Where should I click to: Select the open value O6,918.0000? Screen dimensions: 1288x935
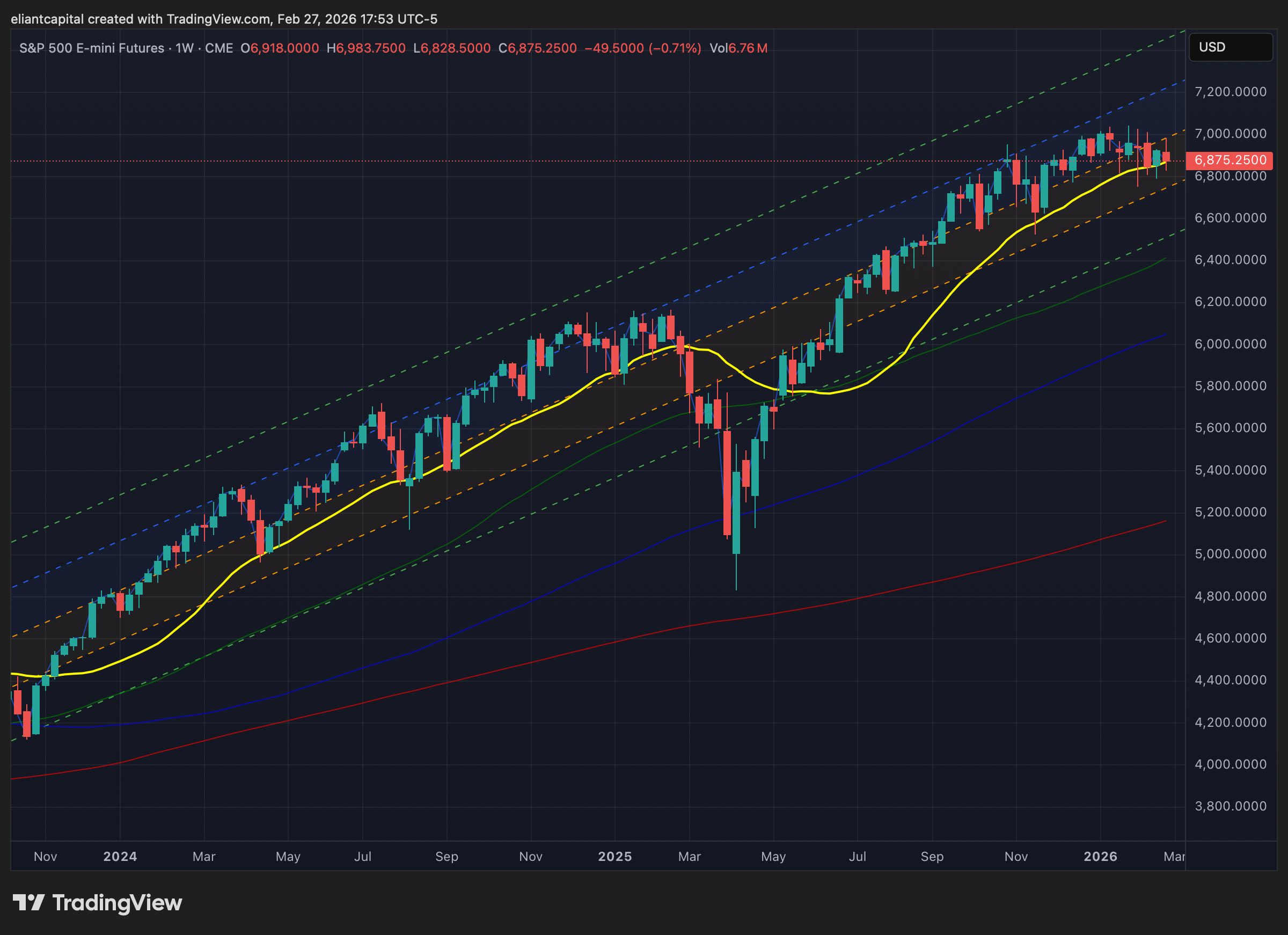(x=280, y=48)
